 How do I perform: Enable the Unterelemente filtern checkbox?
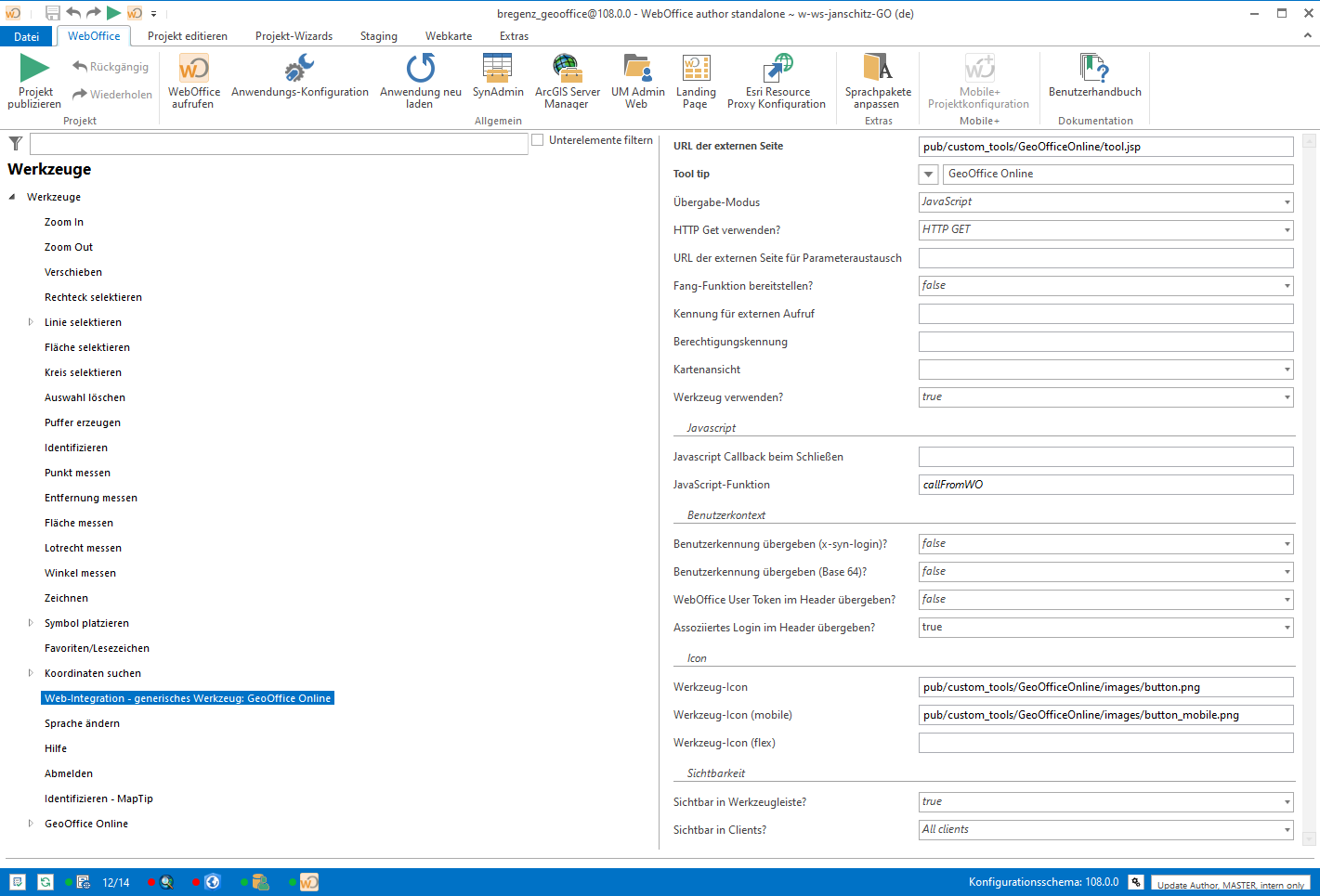[x=538, y=139]
